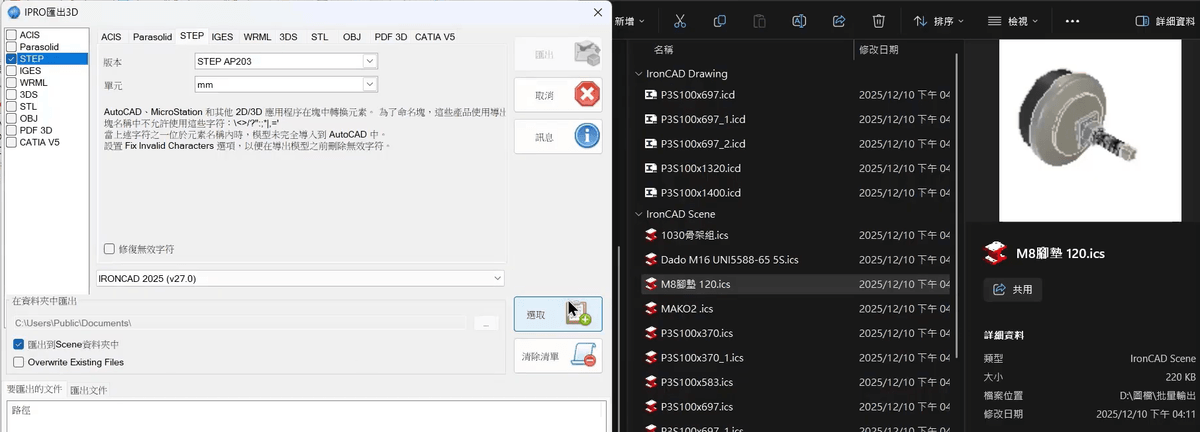Check the WRML format checkbox
This screenshot has width=1200, height=432.
pyautogui.click(x=11, y=83)
